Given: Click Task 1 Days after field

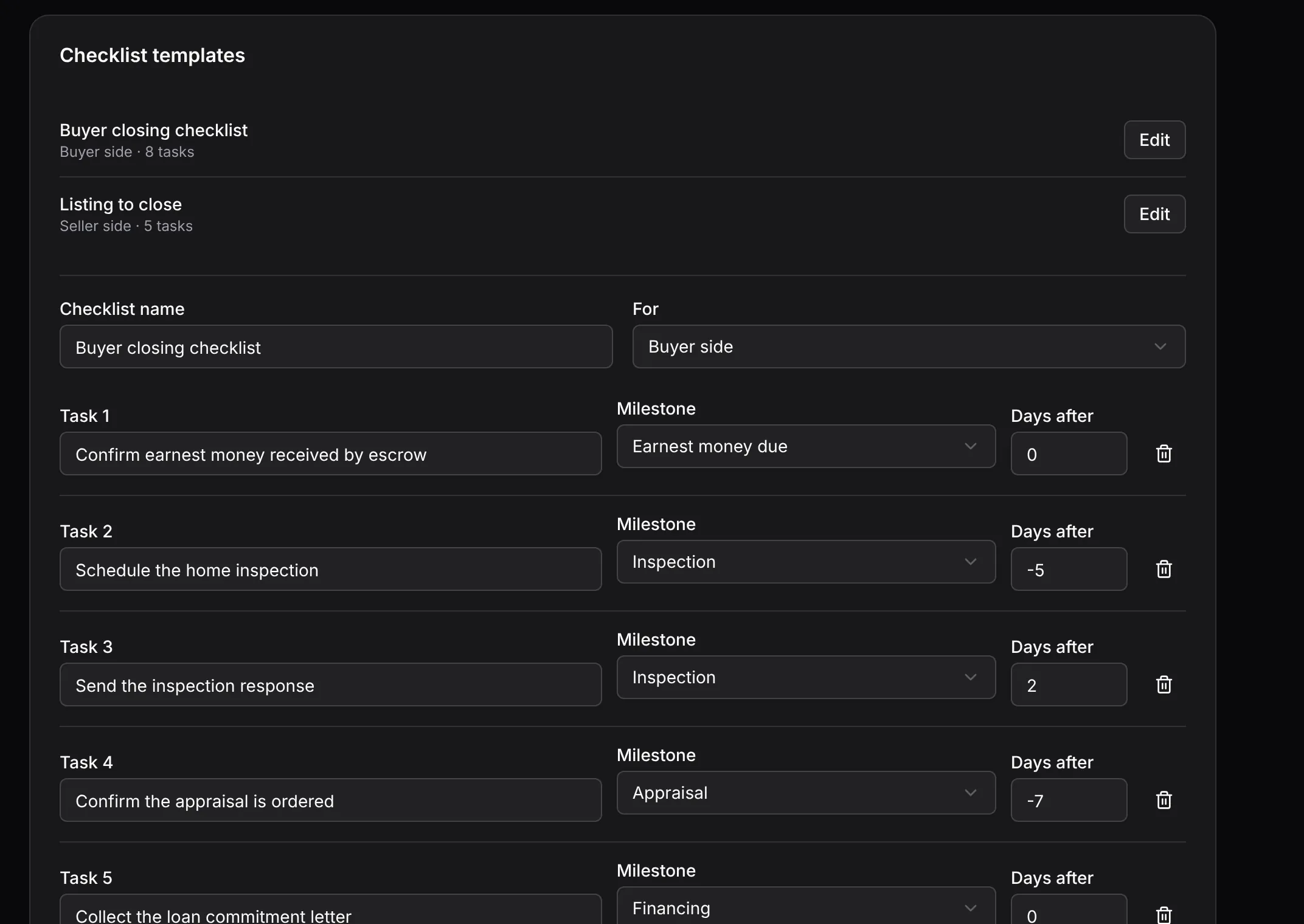Looking at the screenshot, I should click(x=1069, y=453).
